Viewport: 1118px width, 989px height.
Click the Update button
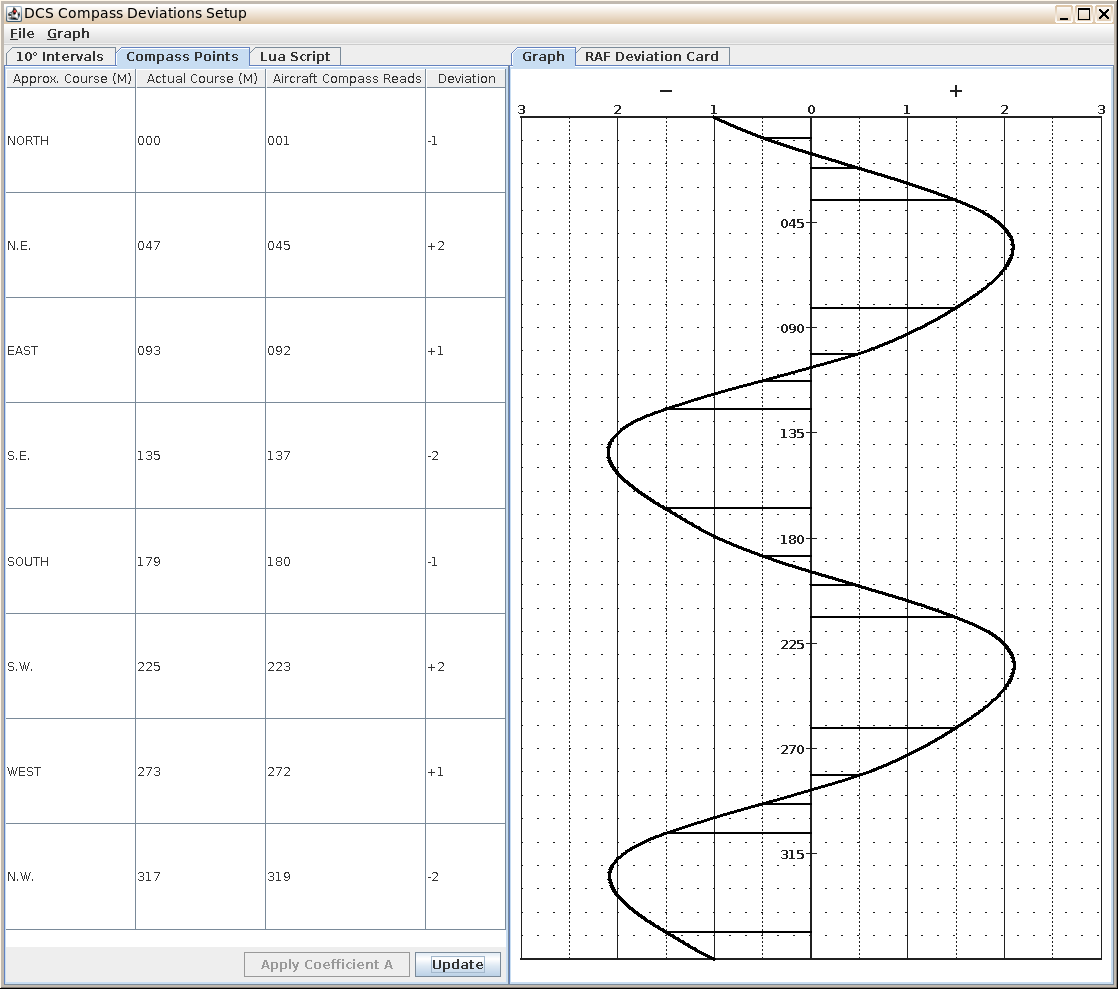coord(458,964)
